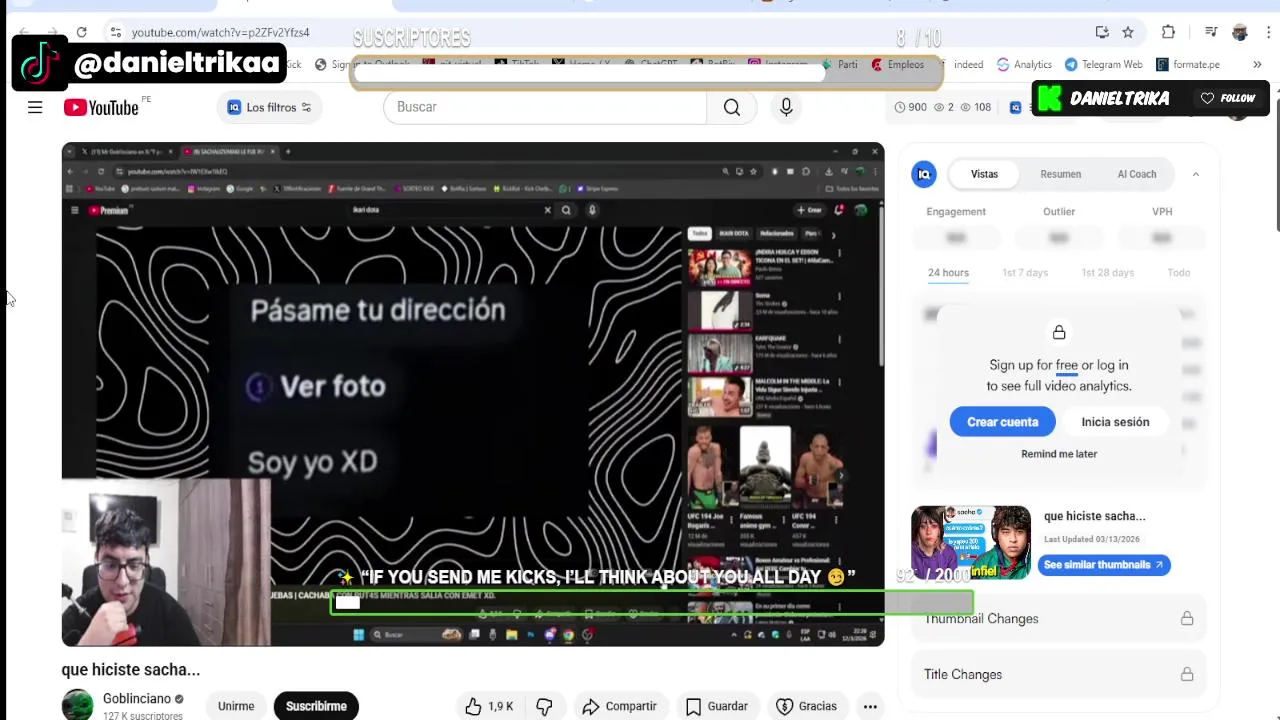This screenshot has width=1280, height=720.
Task: Open the Telegram Web bookmark
Action: (1104, 64)
